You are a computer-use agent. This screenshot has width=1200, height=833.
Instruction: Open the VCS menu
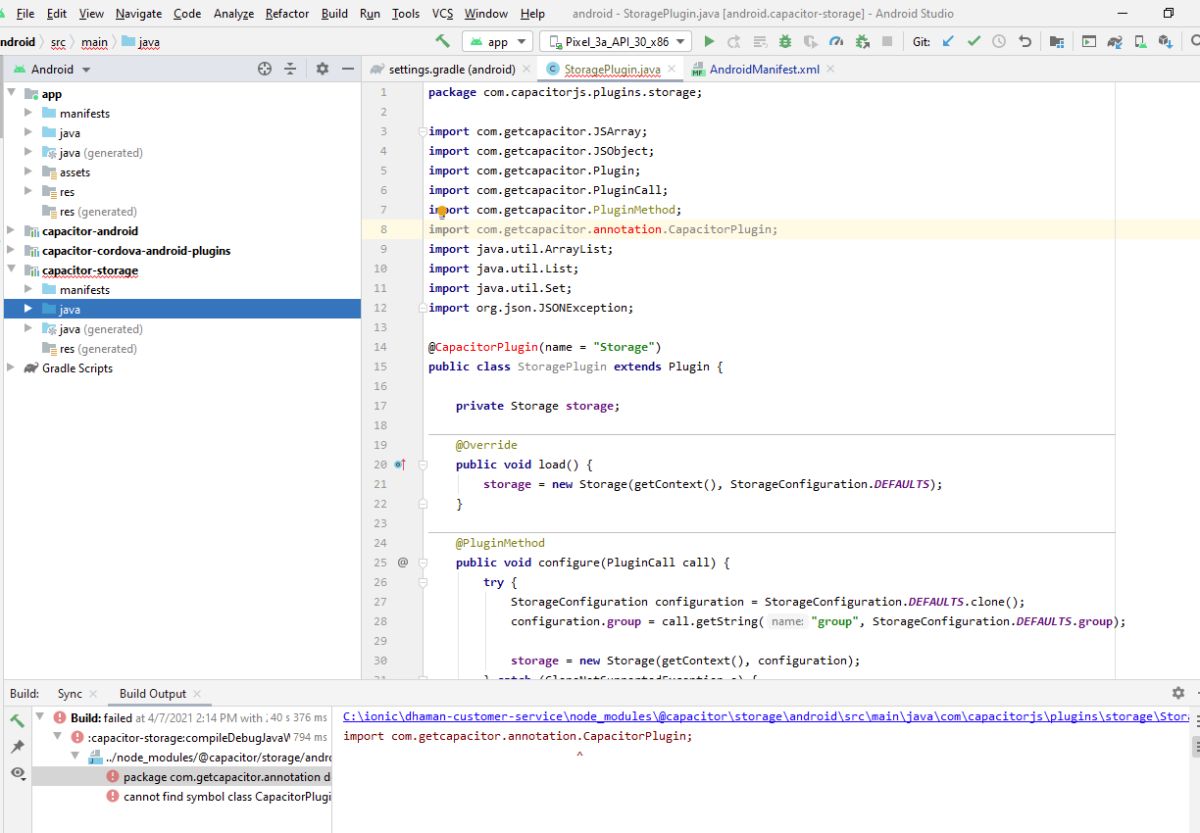pos(442,13)
